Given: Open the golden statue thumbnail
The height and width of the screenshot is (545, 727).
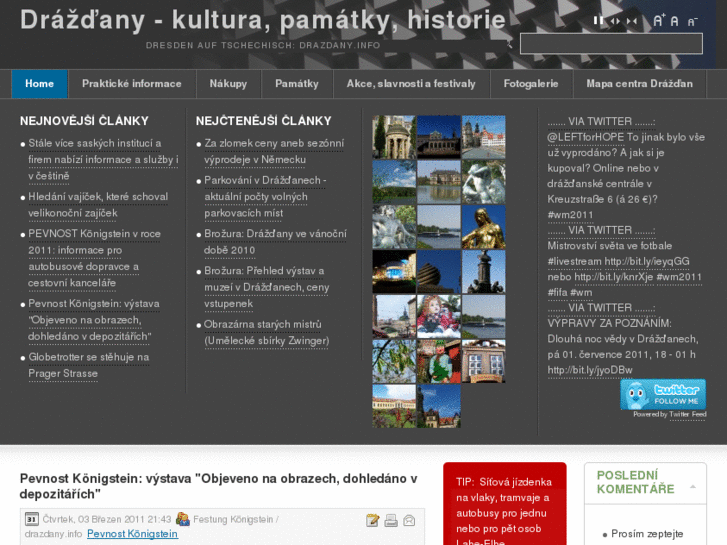Looking at the screenshot, I should [484, 227].
